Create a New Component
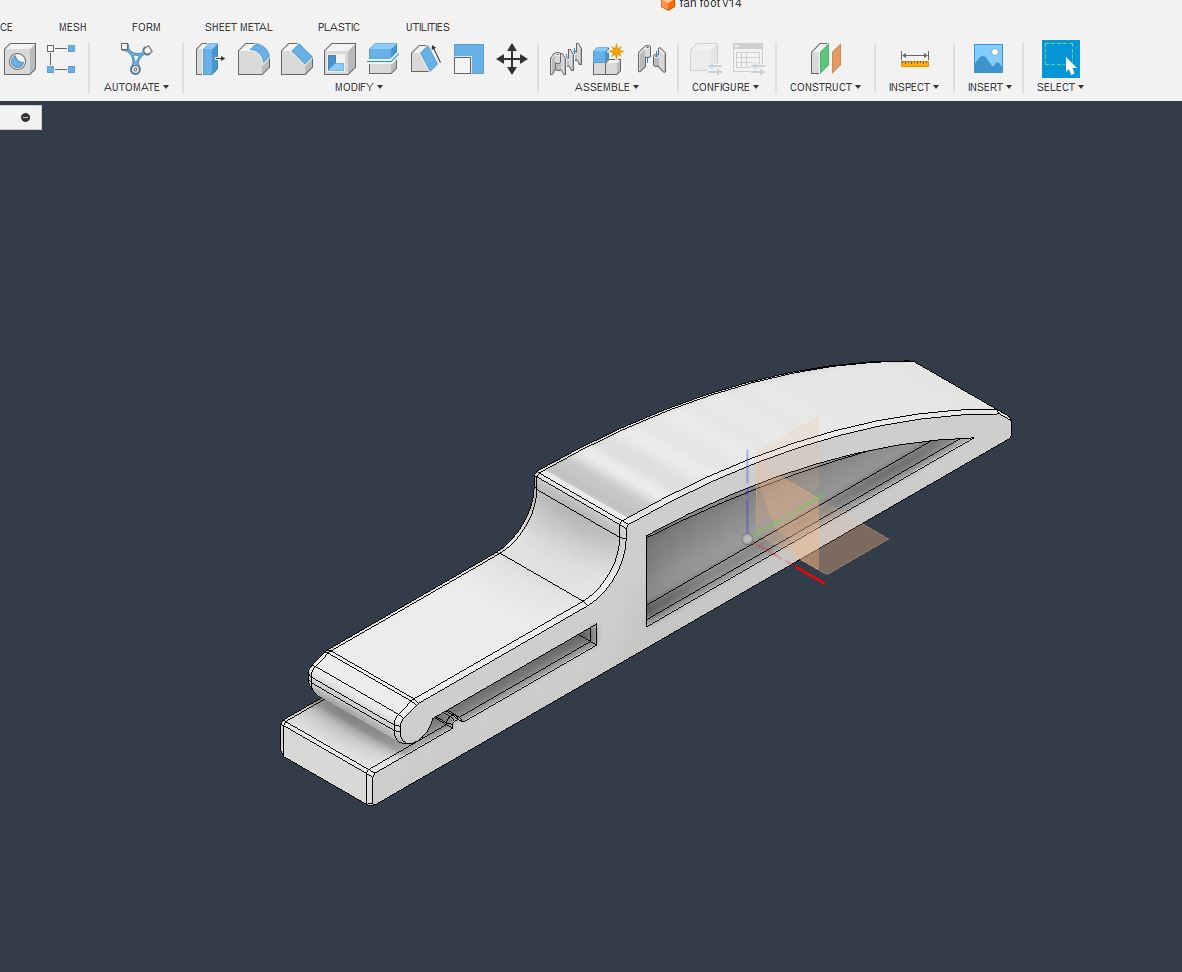 coord(608,59)
